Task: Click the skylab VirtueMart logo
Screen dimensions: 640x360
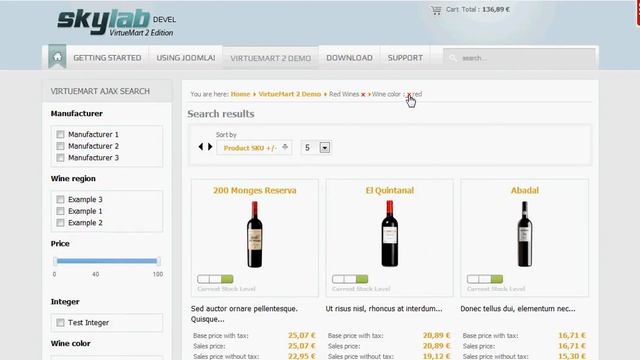Action: coord(116,22)
